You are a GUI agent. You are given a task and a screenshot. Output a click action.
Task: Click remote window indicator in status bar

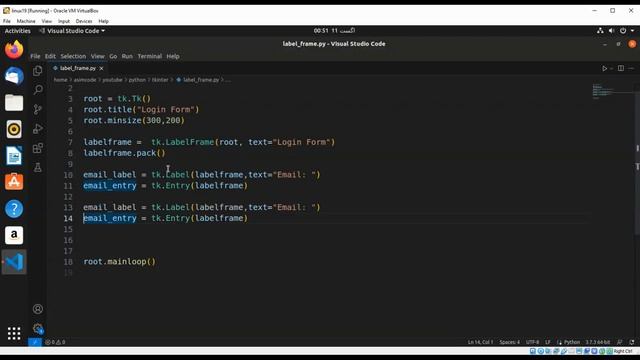coord(35,342)
